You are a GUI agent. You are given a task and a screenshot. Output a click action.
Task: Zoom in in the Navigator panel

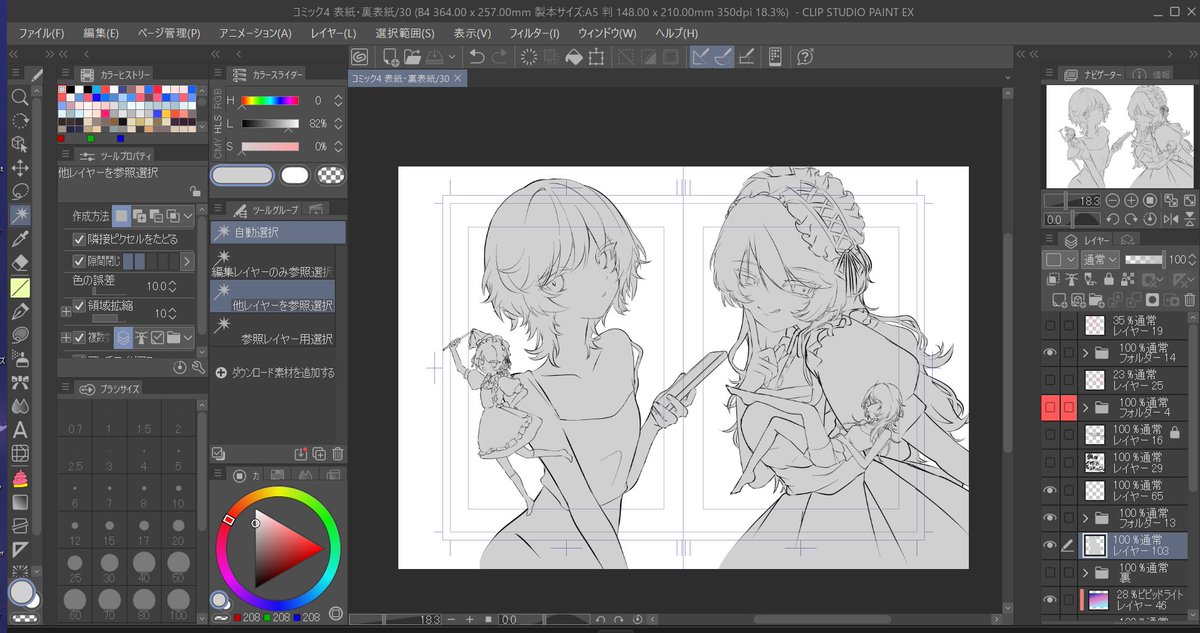coord(1132,201)
